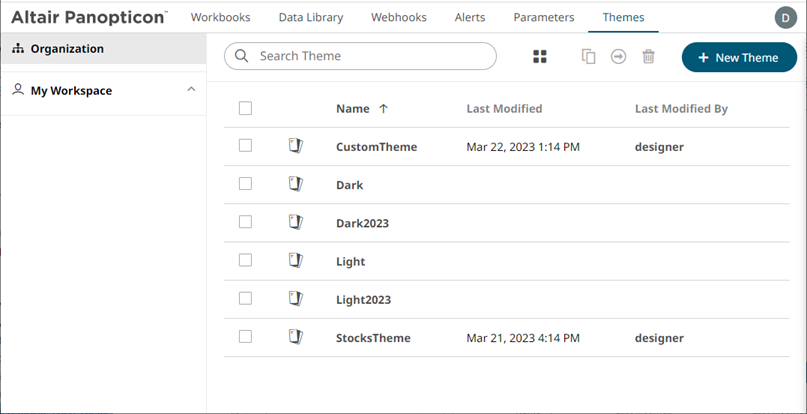Open the Workbooks tab

tap(220, 17)
